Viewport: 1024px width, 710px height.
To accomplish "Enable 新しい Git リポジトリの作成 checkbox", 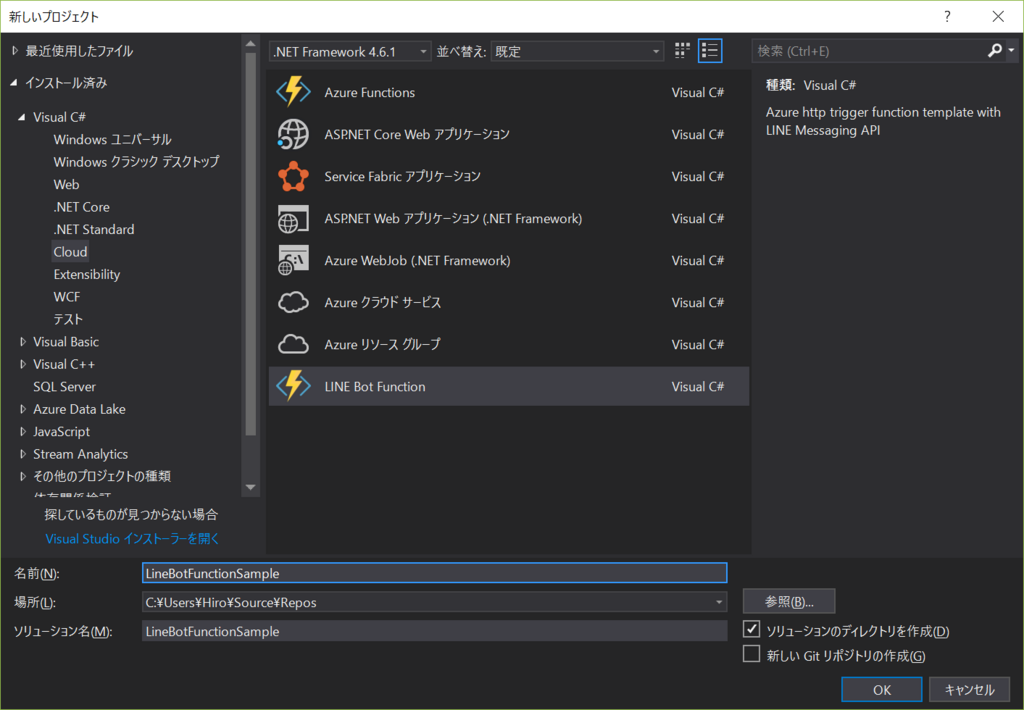I will tap(752, 654).
